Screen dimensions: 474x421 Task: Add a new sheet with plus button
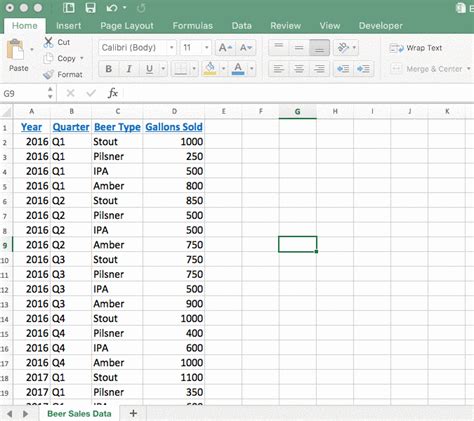[133, 414]
